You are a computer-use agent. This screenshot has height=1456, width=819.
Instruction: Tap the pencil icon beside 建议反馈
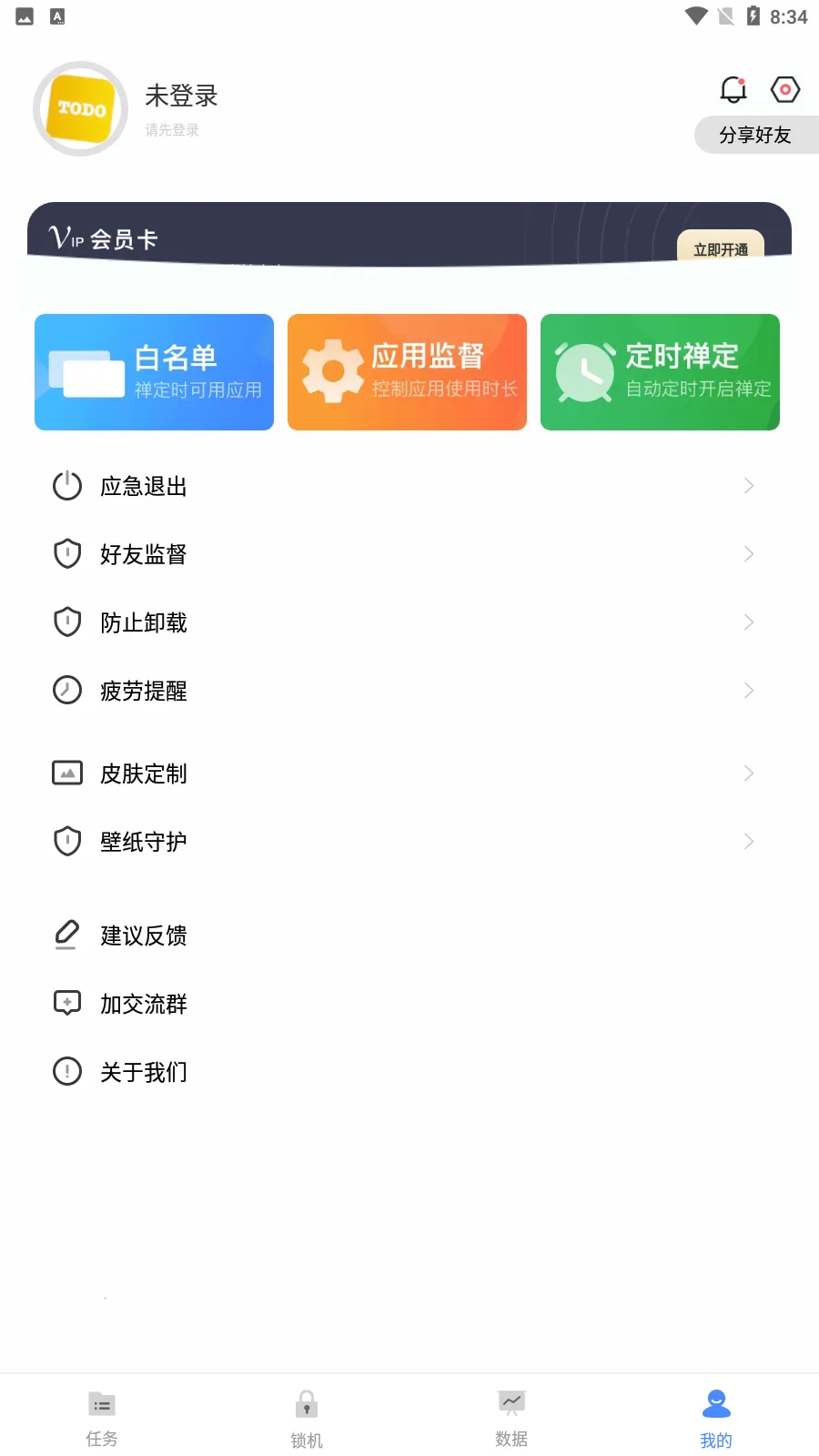67,935
